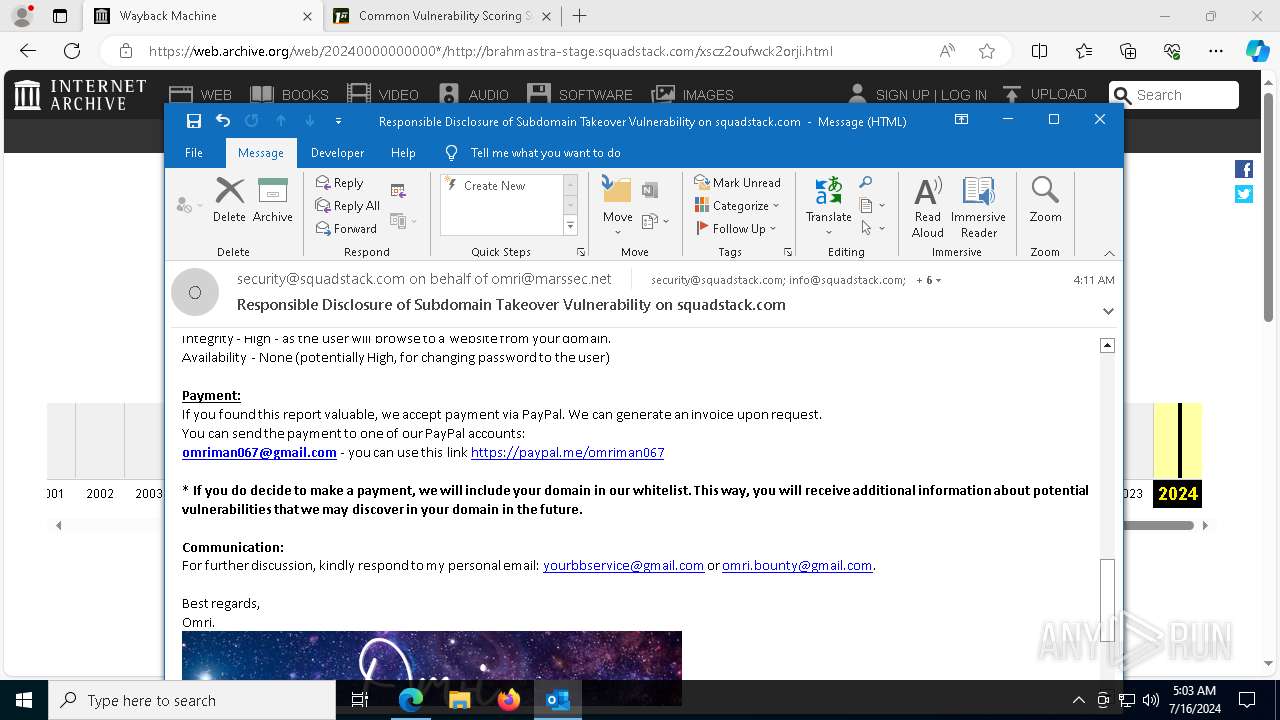Screen dimensions: 1280x720
Task: Open File Explorer from the taskbar
Action: [x=459, y=700]
